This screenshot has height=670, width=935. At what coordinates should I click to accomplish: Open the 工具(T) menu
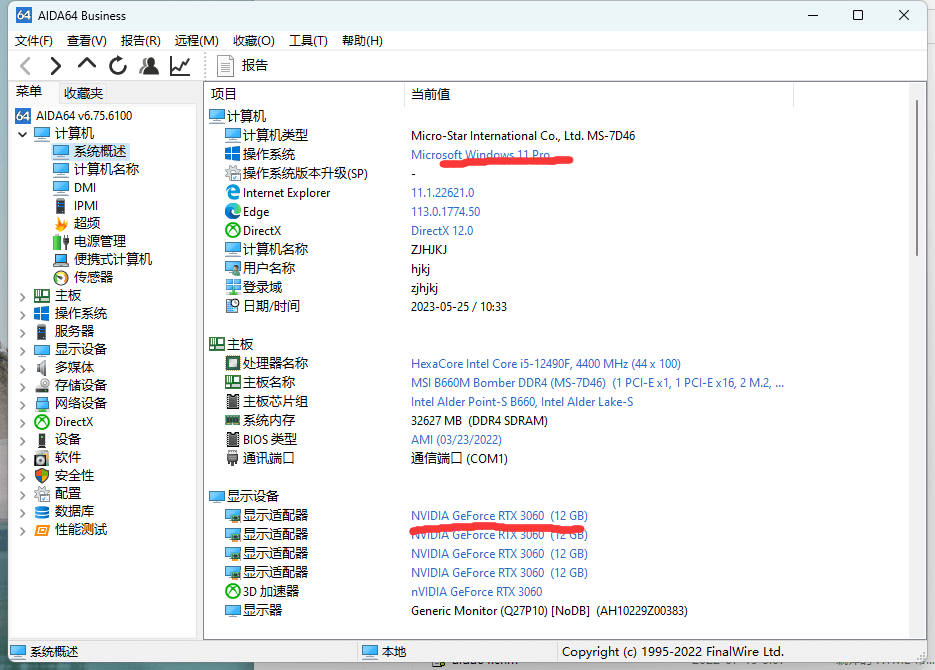pos(308,41)
